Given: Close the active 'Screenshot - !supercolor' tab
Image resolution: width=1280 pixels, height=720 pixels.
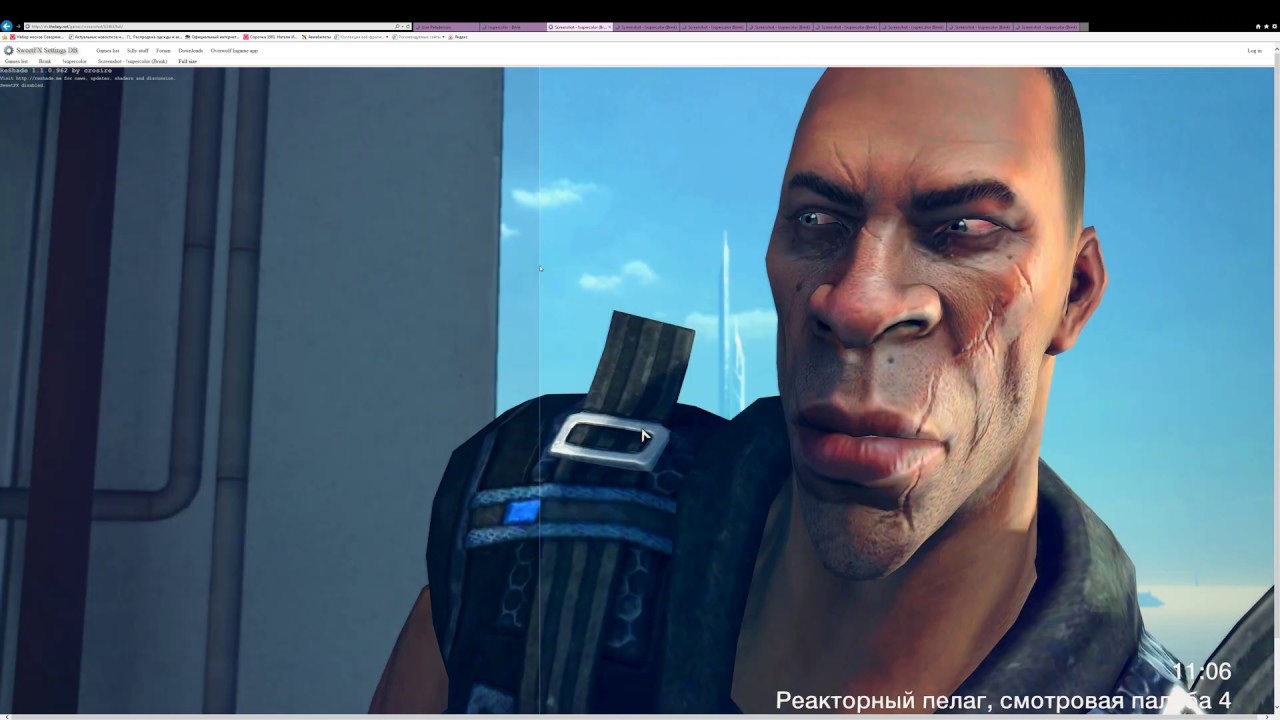Looking at the screenshot, I should point(609,27).
